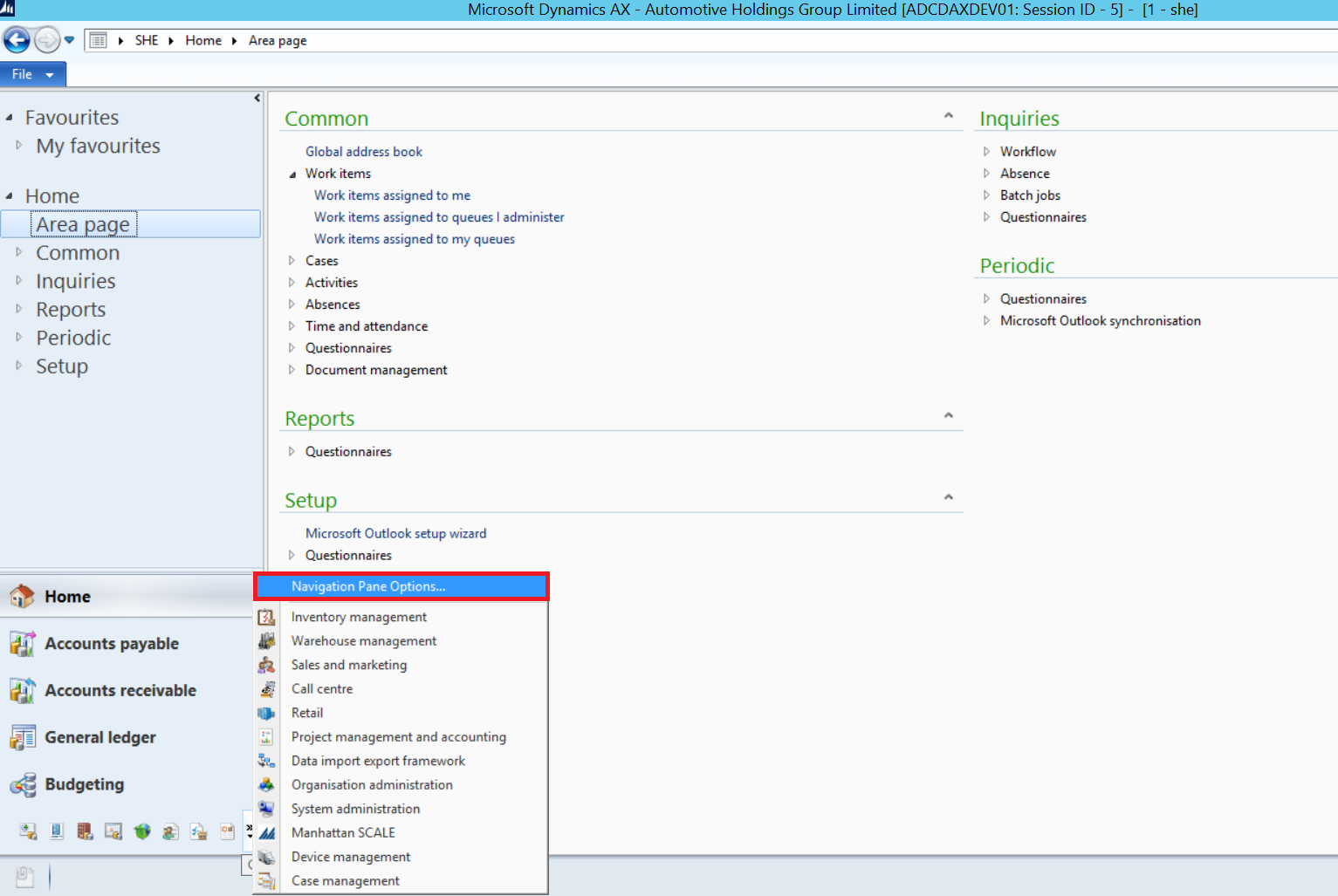Viewport: 1338px width, 896px height.
Task: Click the Manhattan SCALE icon in the menu
Action: (267, 832)
